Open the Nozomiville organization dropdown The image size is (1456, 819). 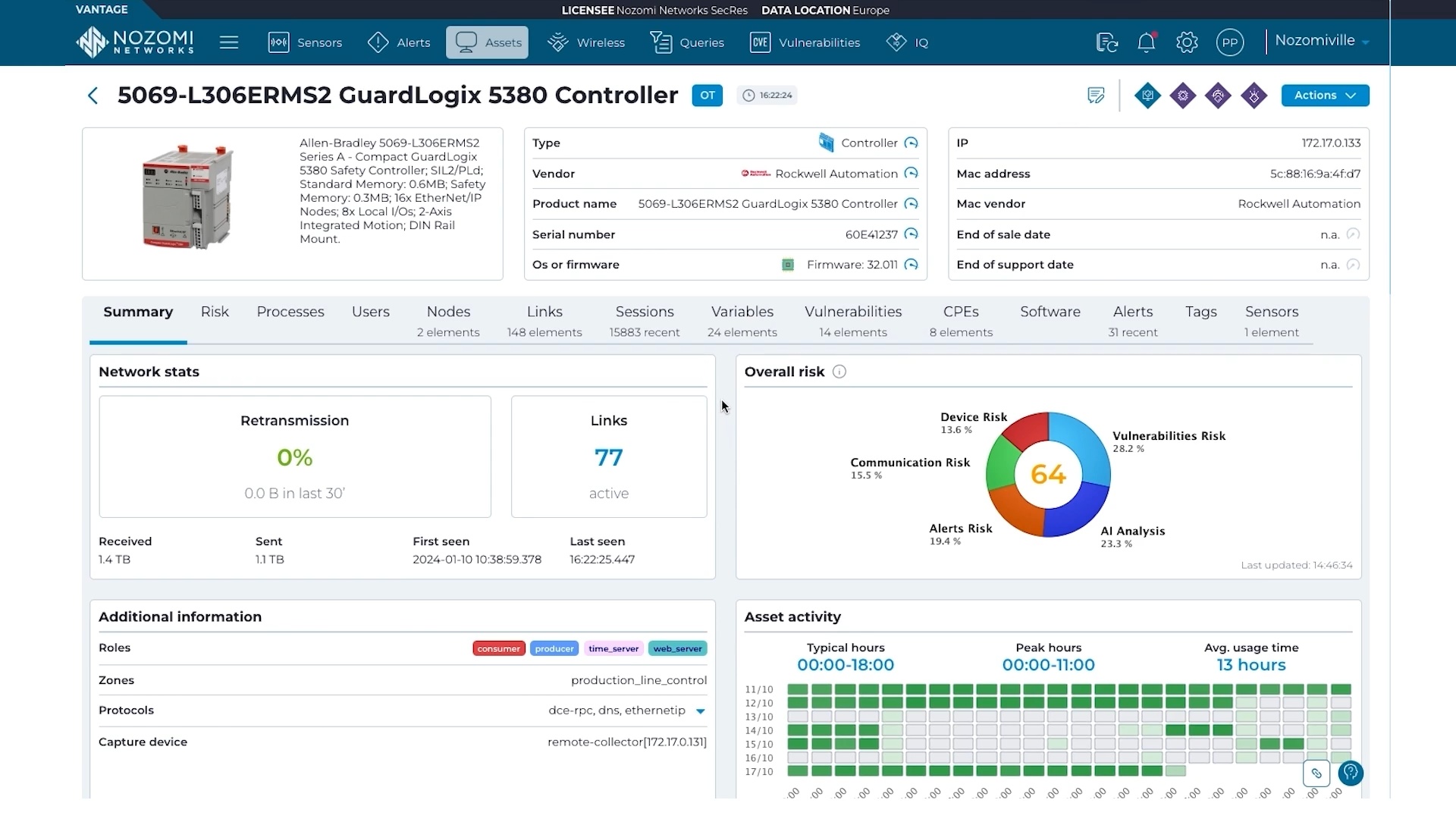pyautogui.click(x=1321, y=41)
